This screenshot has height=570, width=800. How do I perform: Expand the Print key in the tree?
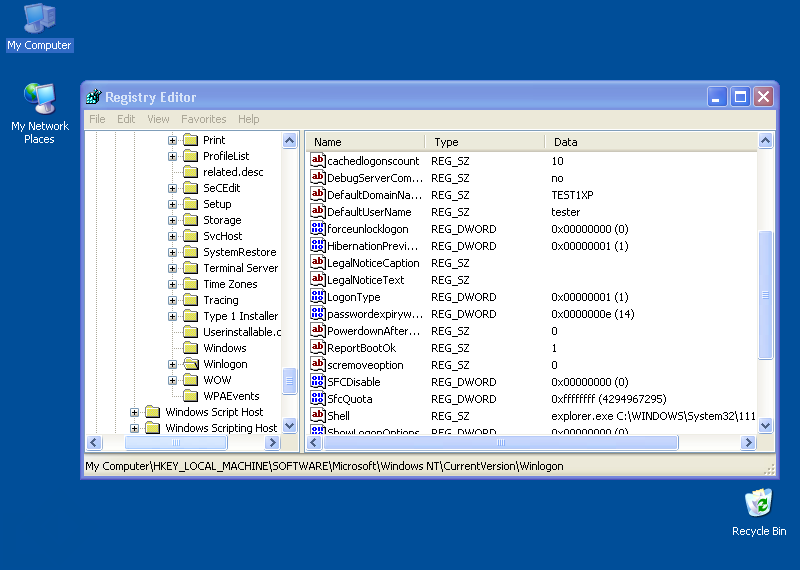pos(172,140)
